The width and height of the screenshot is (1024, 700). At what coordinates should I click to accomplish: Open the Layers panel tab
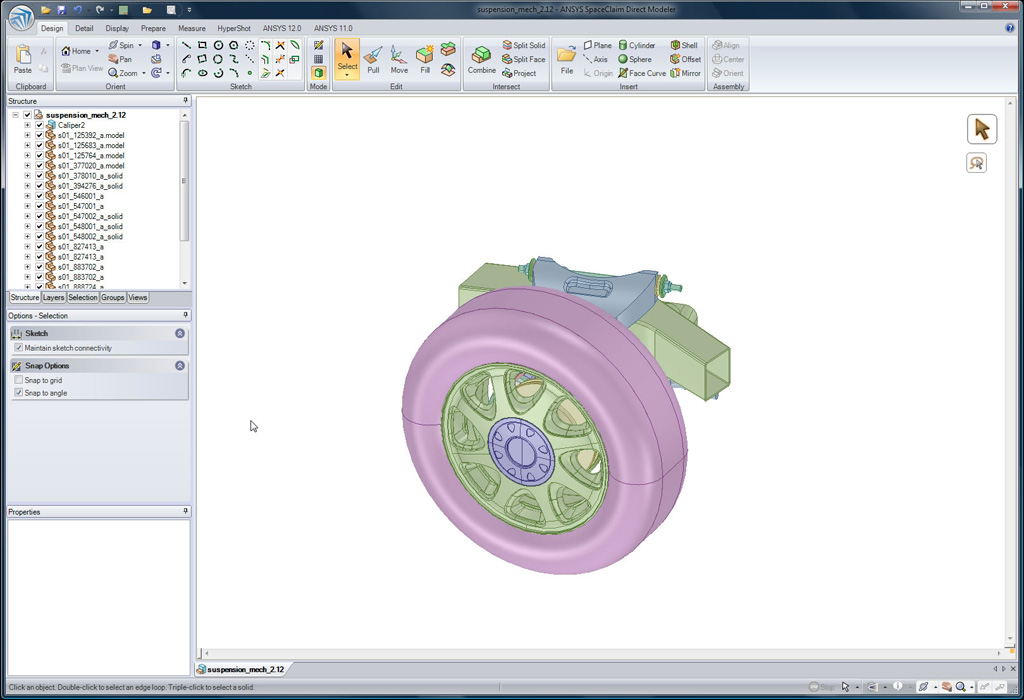(x=53, y=298)
